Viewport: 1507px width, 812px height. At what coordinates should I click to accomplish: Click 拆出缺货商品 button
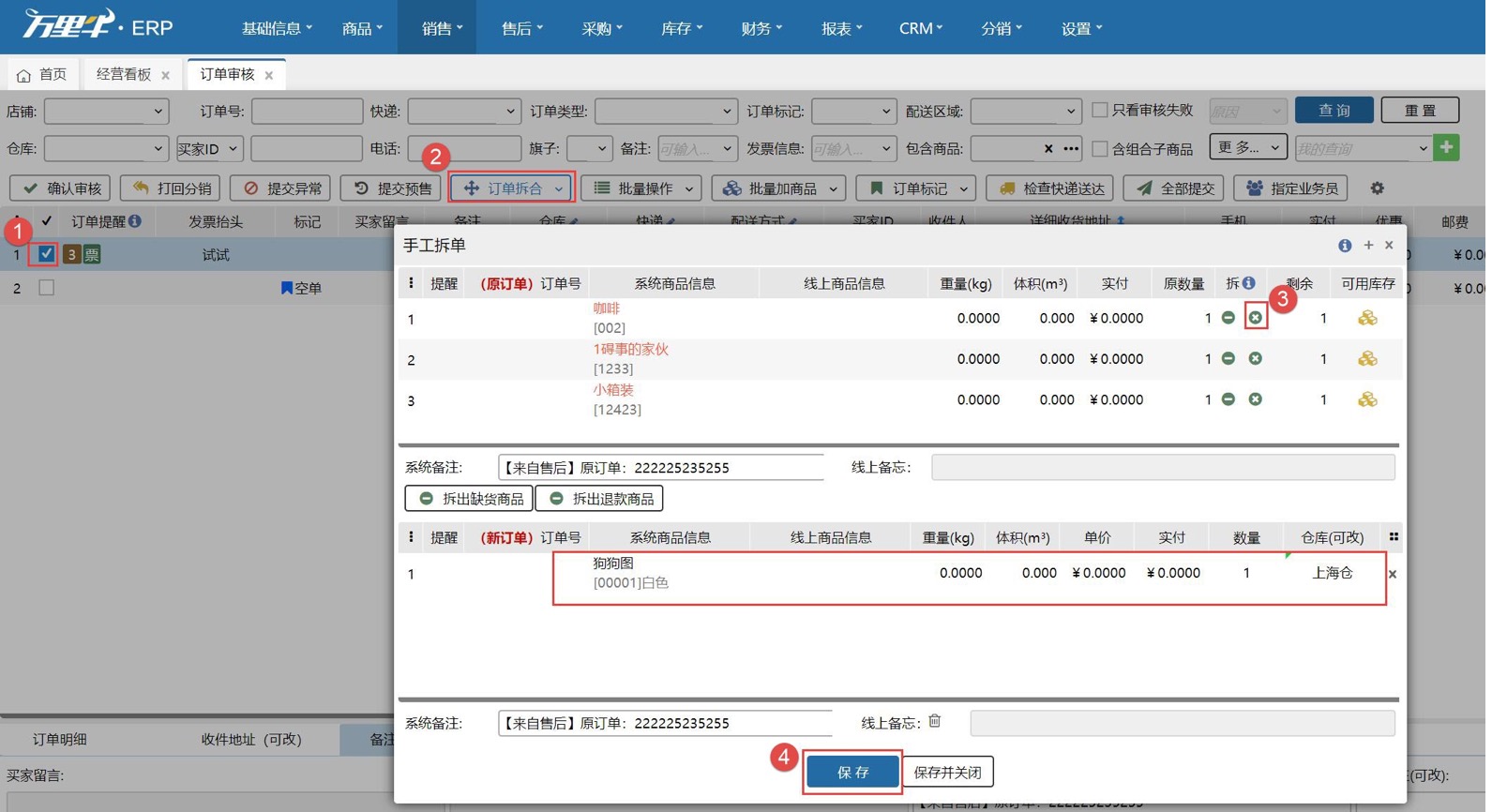point(469,499)
